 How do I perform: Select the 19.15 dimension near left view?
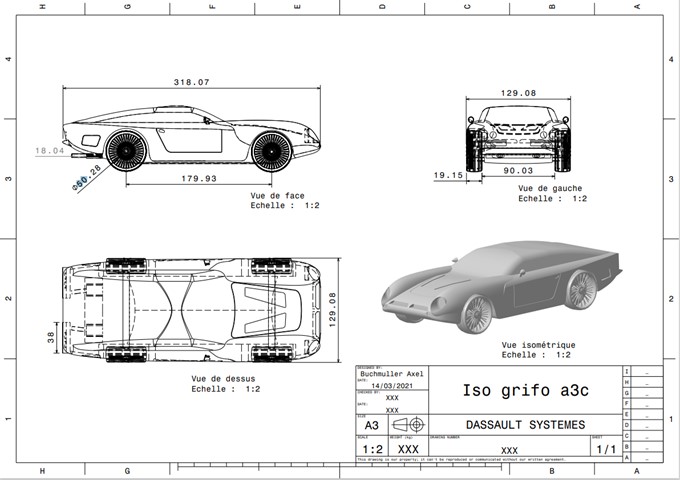pyautogui.click(x=449, y=175)
